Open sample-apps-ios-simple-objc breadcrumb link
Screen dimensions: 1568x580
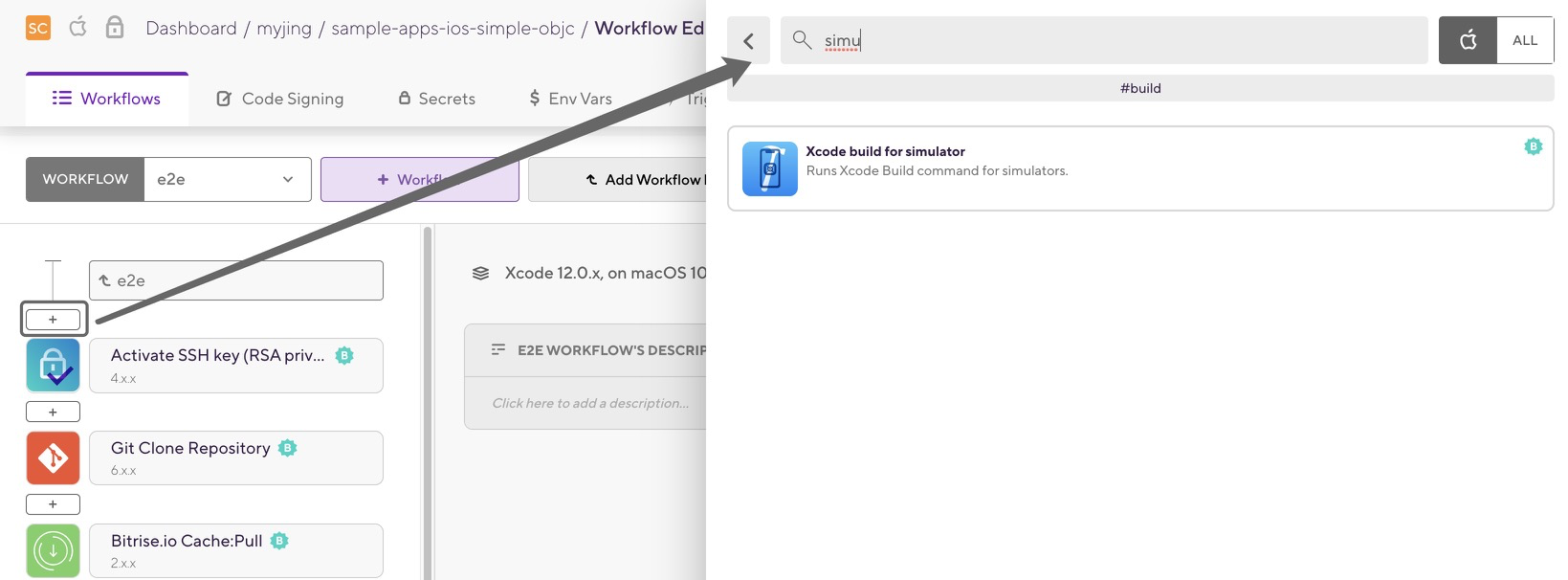tap(453, 29)
